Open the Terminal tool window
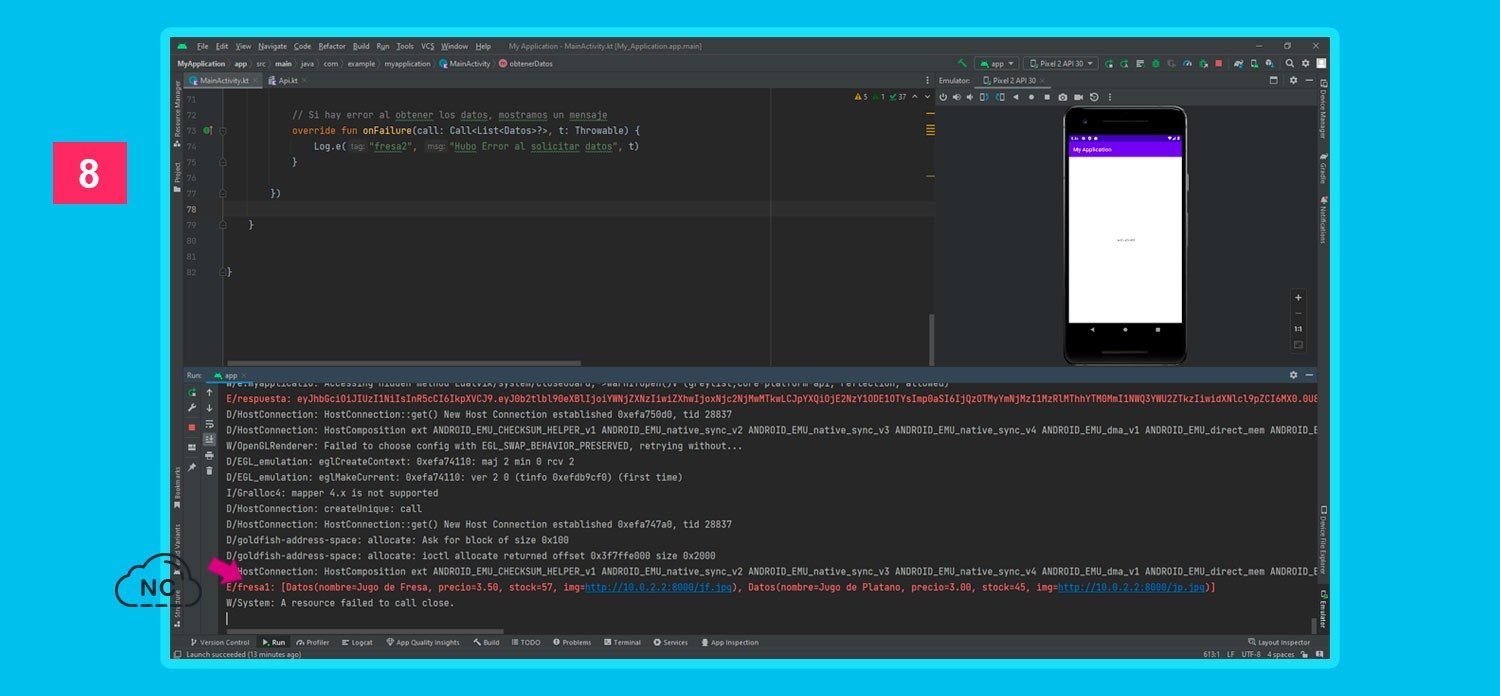The height and width of the screenshot is (696, 1500). pos(621,642)
